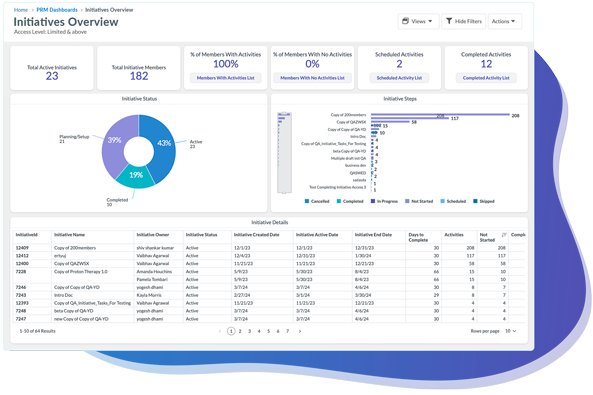This screenshot has height=395, width=593.
Task: Click 'new Copy of Copy of QA-YD' cell
Action: 81,319
